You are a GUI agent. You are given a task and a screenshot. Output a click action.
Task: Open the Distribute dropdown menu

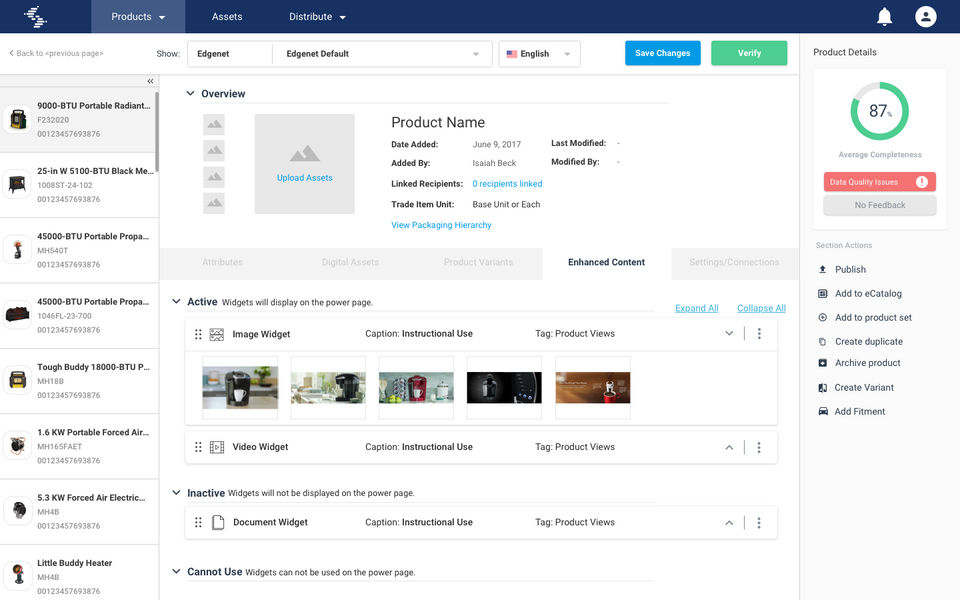pyautogui.click(x=317, y=17)
